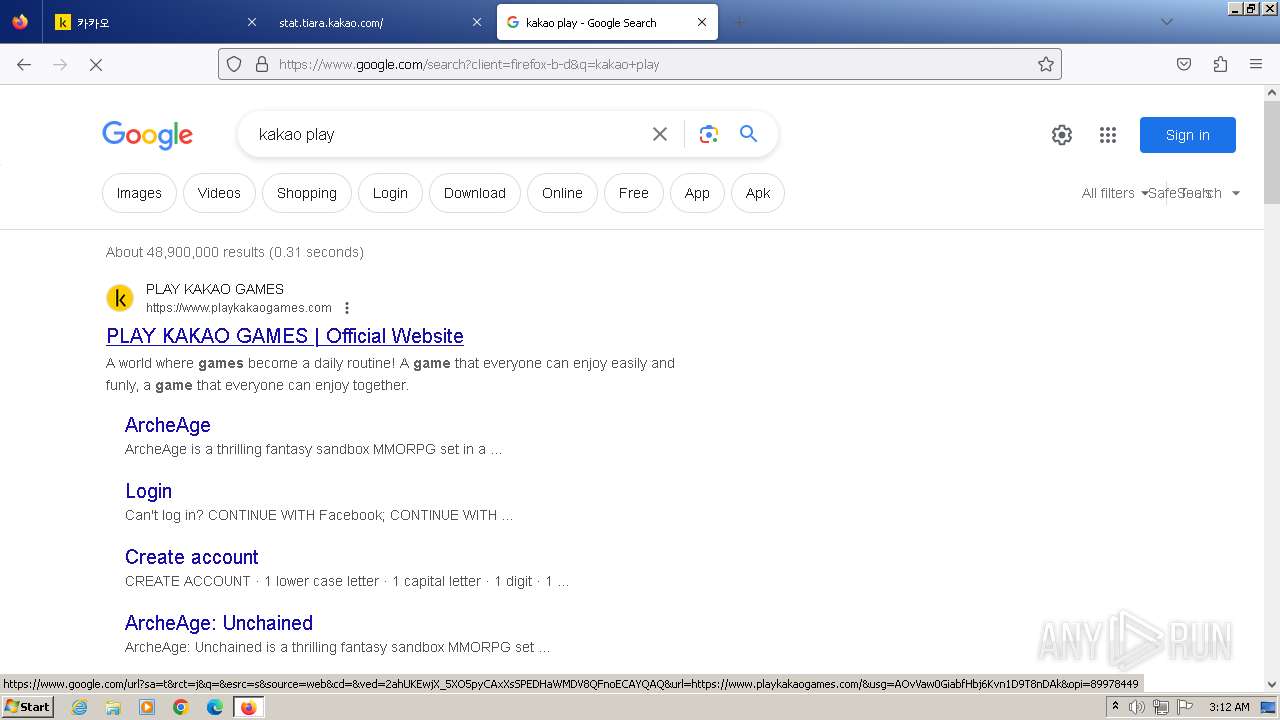Open the Extensions puzzle icon

(1220, 64)
